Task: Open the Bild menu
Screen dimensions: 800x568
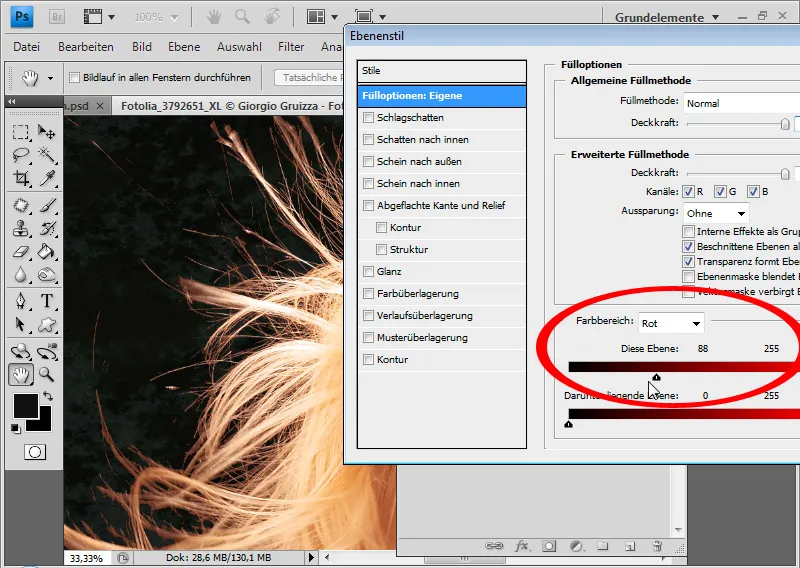Action: click(x=141, y=47)
